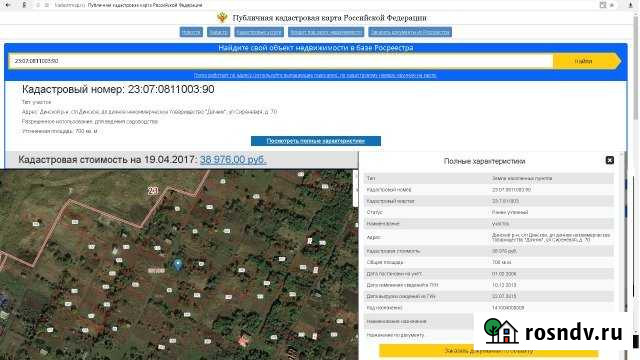Viewport: 640px width, 360px height.
Task: Click the Найти yellow search button
Action: pyautogui.click(x=587, y=61)
